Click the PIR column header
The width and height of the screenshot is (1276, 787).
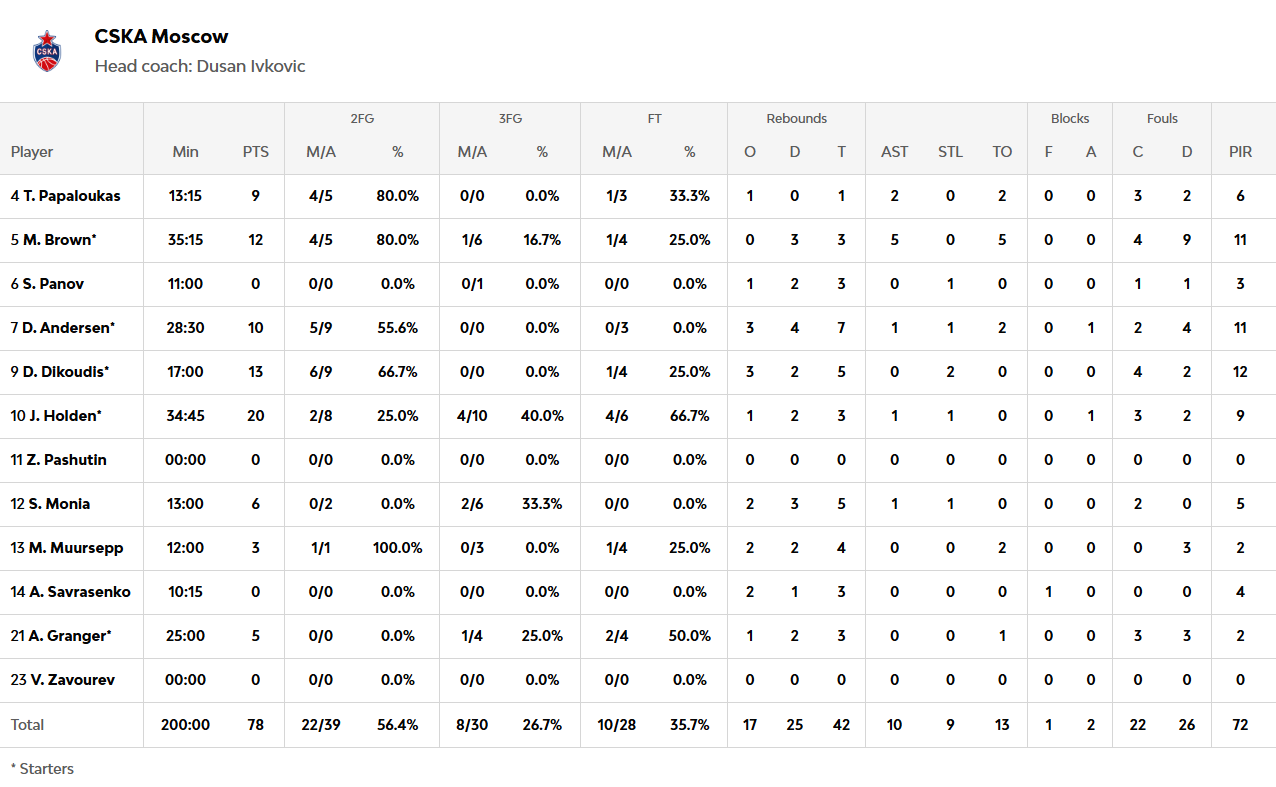pyautogui.click(x=1241, y=152)
